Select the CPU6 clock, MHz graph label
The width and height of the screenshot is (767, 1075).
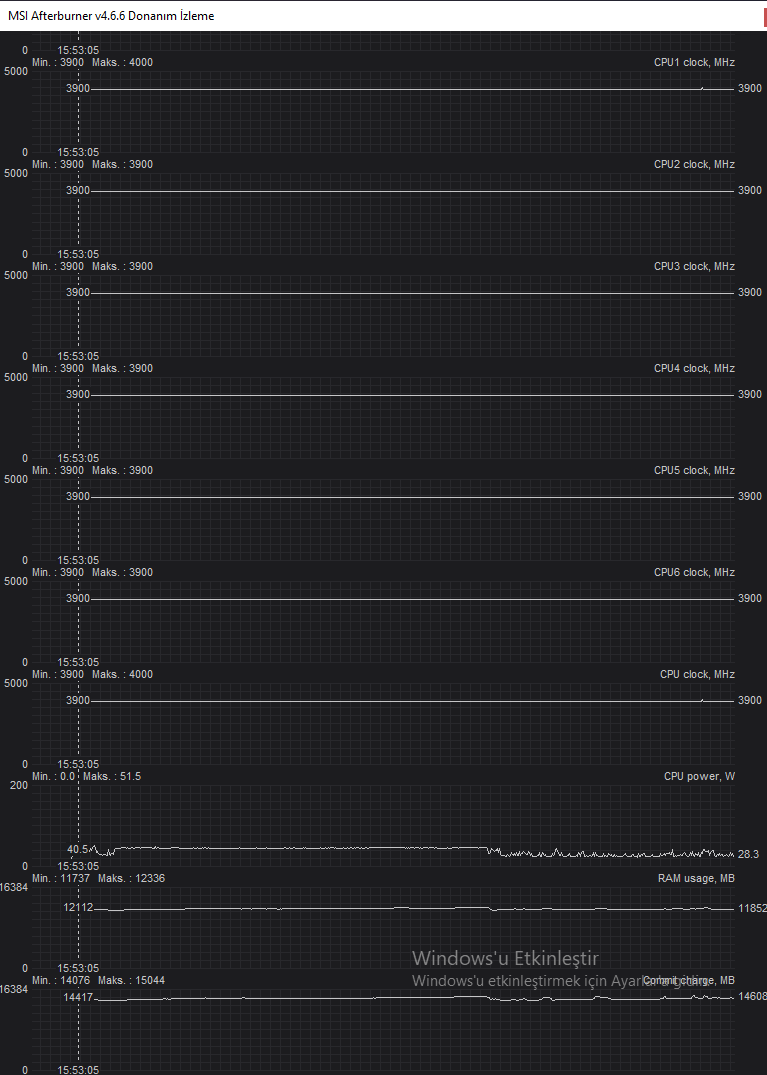pyautogui.click(x=694, y=572)
